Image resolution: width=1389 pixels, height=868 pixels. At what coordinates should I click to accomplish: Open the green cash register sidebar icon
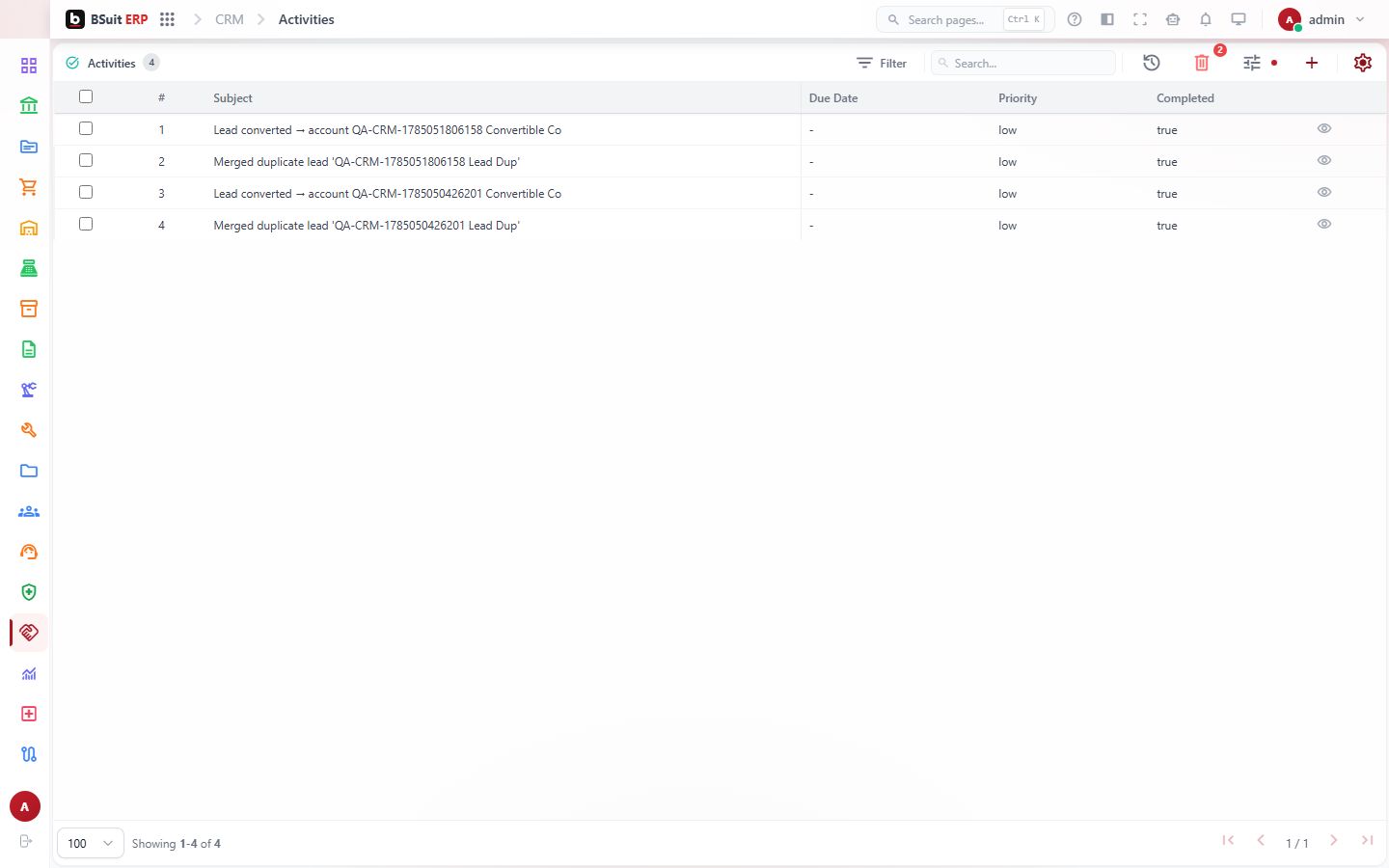click(29, 268)
